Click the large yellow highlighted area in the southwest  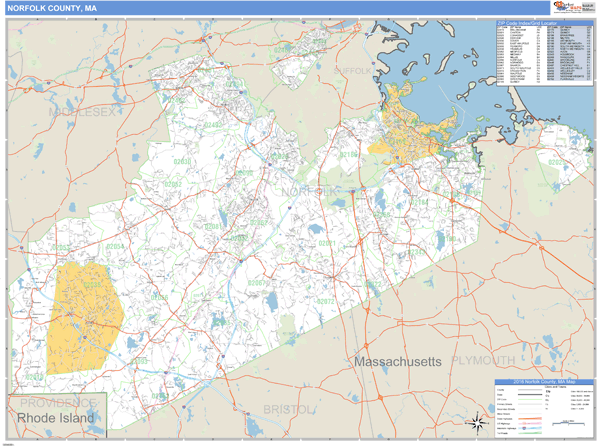tap(85, 312)
